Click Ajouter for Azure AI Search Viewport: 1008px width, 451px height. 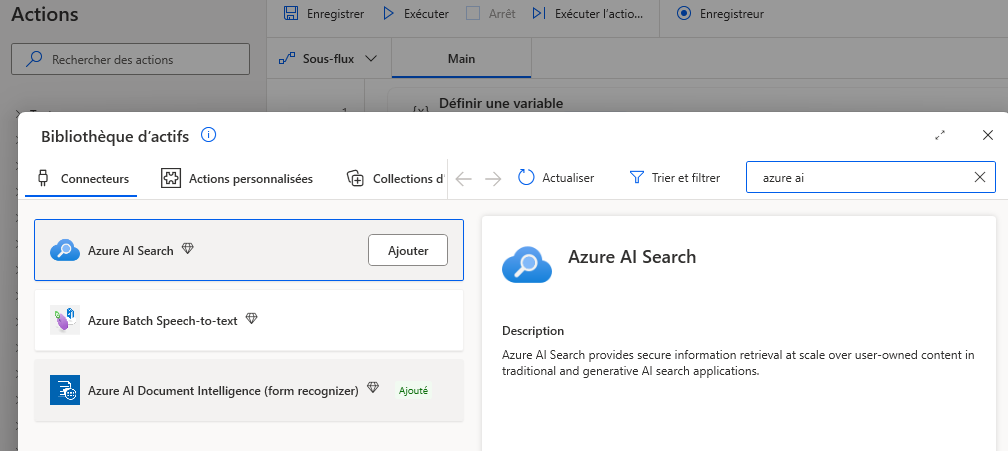tap(408, 251)
